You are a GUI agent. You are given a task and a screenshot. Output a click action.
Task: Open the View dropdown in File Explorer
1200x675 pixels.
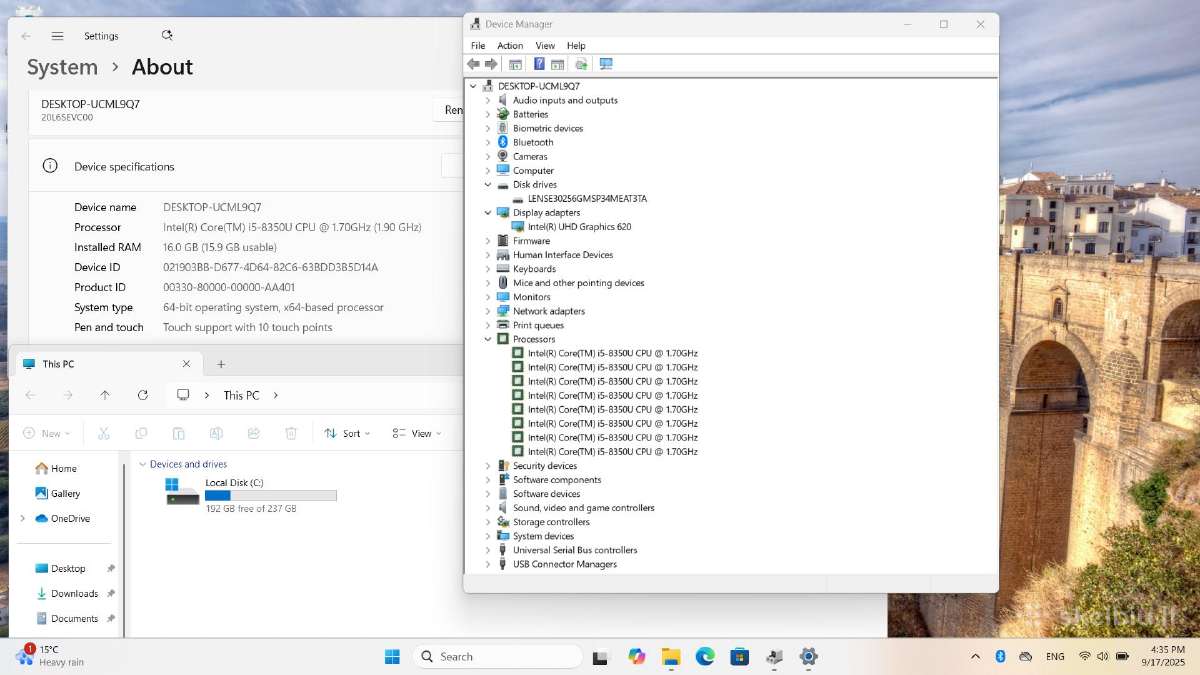[417, 433]
